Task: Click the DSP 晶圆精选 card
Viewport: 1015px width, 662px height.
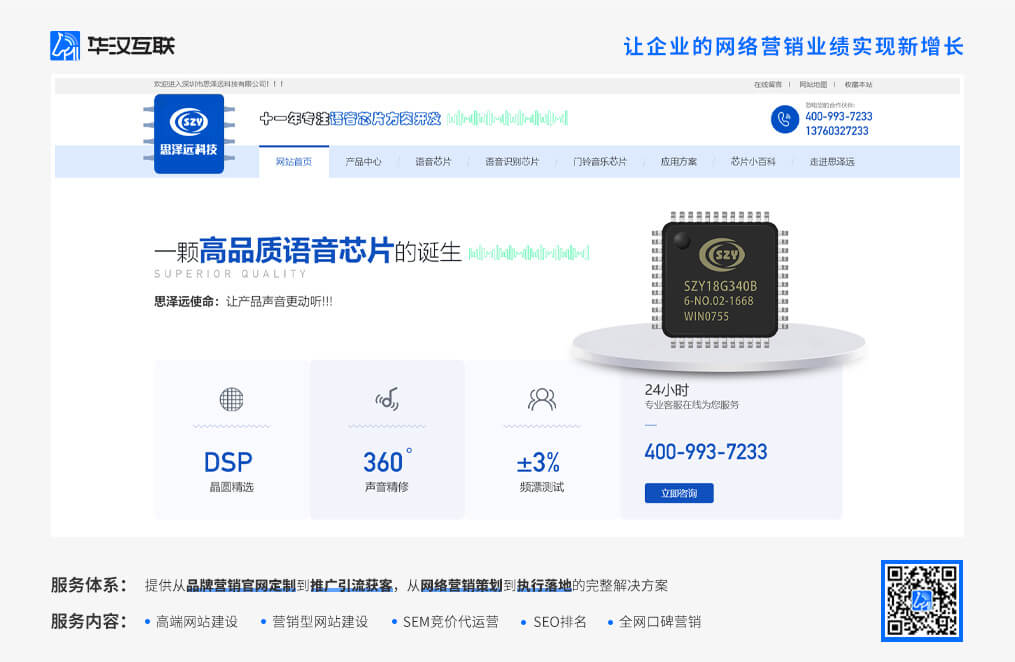Action: pos(231,439)
